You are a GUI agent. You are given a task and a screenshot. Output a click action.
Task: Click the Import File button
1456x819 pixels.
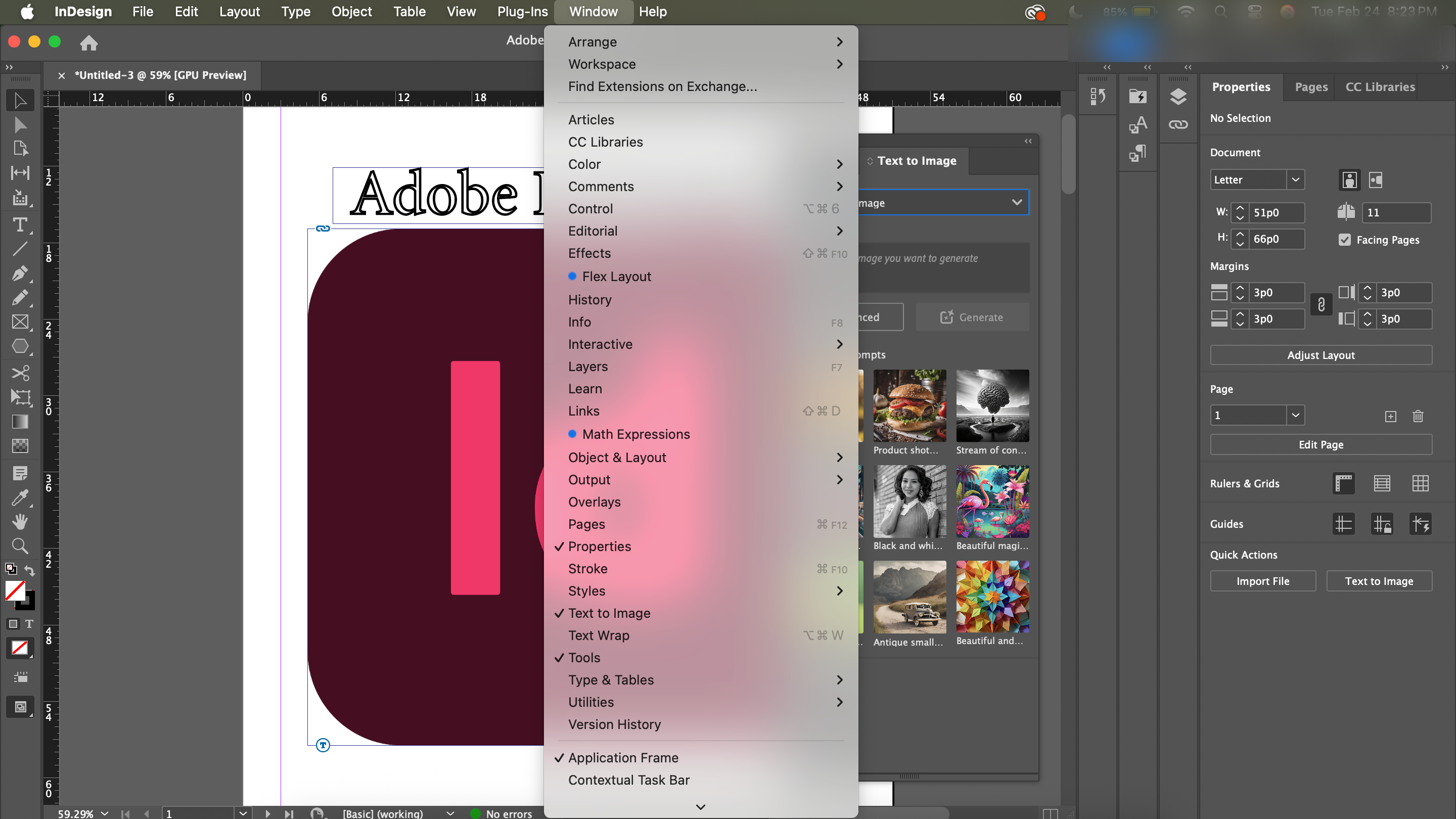pos(1262,581)
